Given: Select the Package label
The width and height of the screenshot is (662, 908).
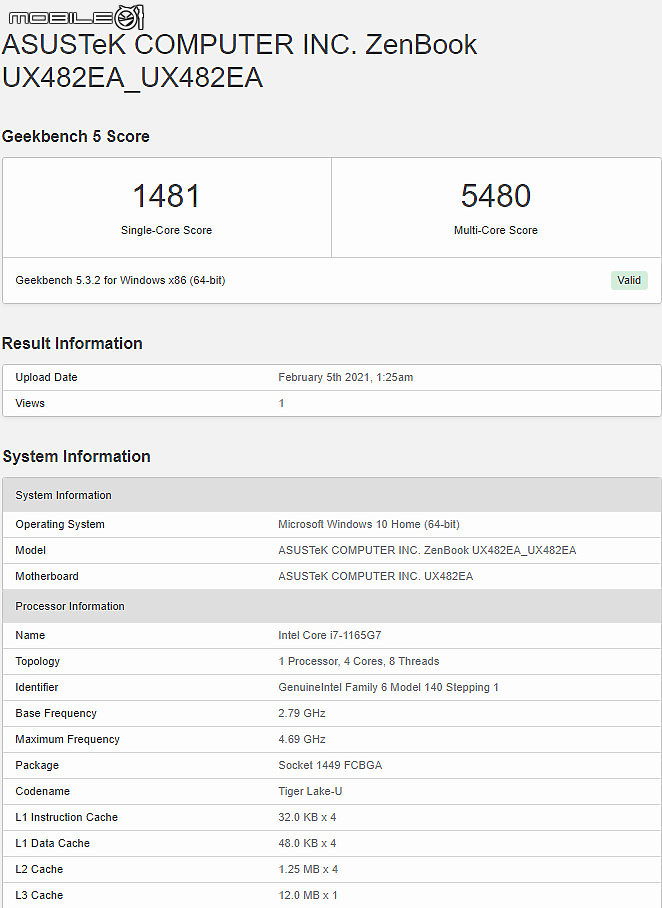Looking at the screenshot, I should point(37,766).
